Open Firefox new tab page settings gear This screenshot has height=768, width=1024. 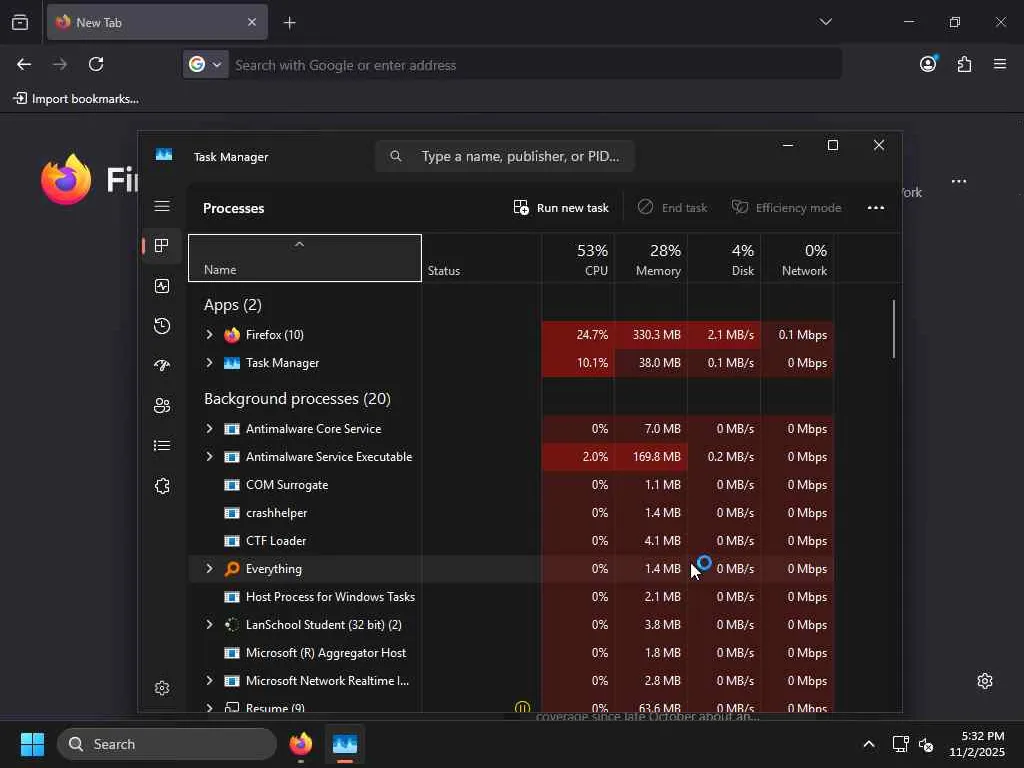click(985, 681)
